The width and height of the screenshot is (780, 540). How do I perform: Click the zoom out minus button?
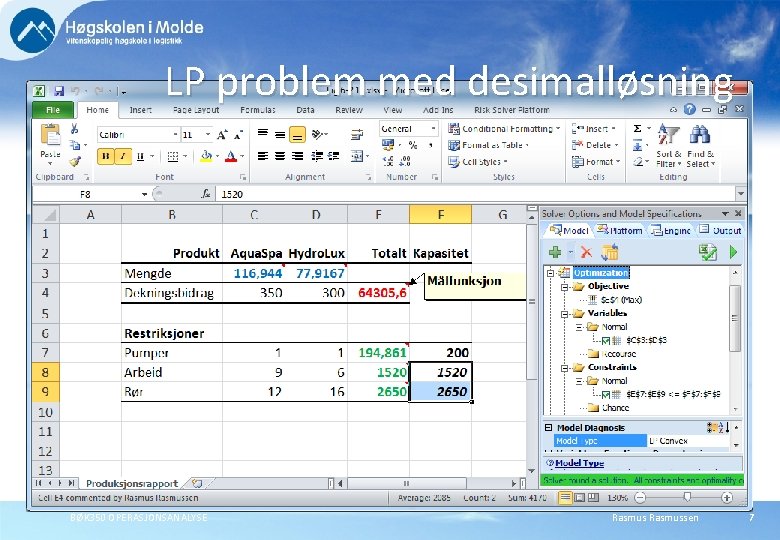pyautogui.click(x=640, y=497)
